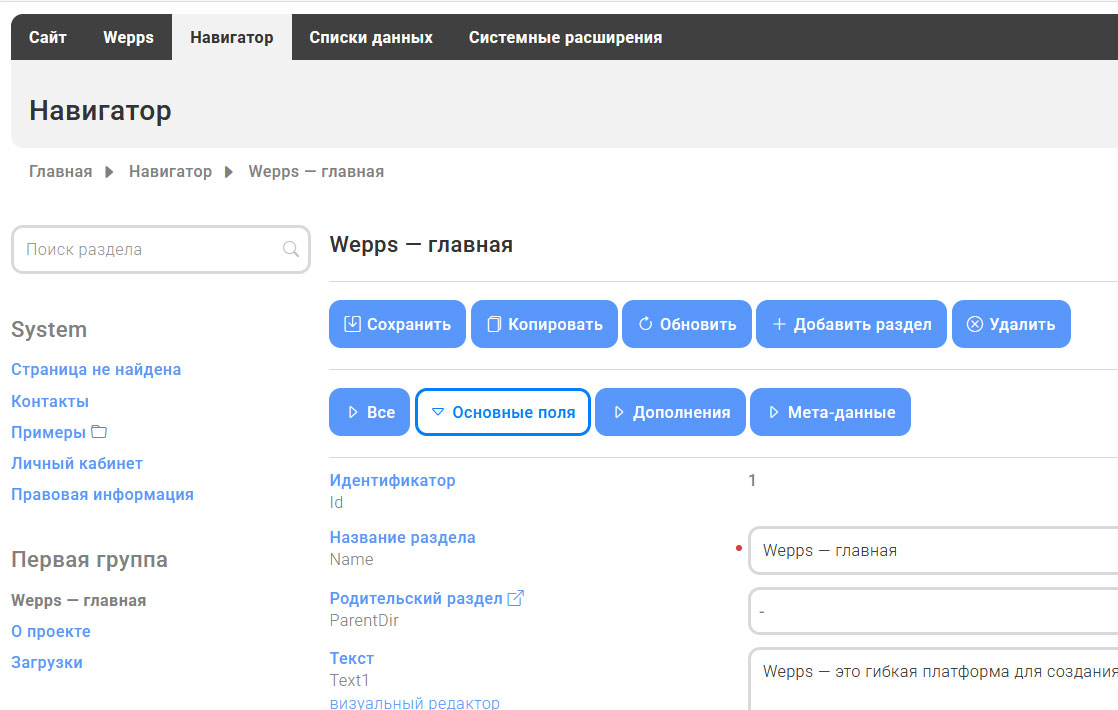Open the Списки данных tab
Screen dimensions: 1118x710
point(372,36)
